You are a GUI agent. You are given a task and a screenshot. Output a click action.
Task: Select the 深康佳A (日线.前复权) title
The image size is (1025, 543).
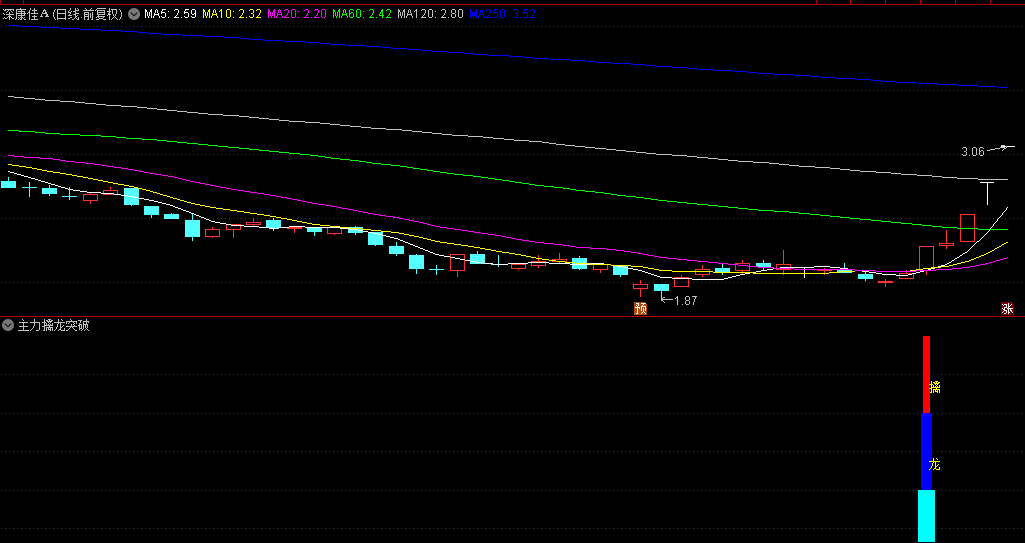(63, 14)
